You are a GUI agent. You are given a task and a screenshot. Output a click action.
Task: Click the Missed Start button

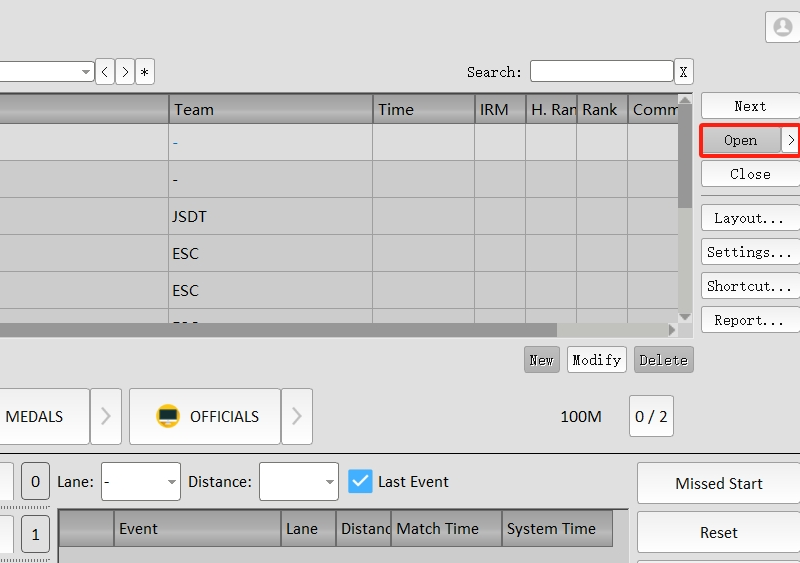pos(718,484)
